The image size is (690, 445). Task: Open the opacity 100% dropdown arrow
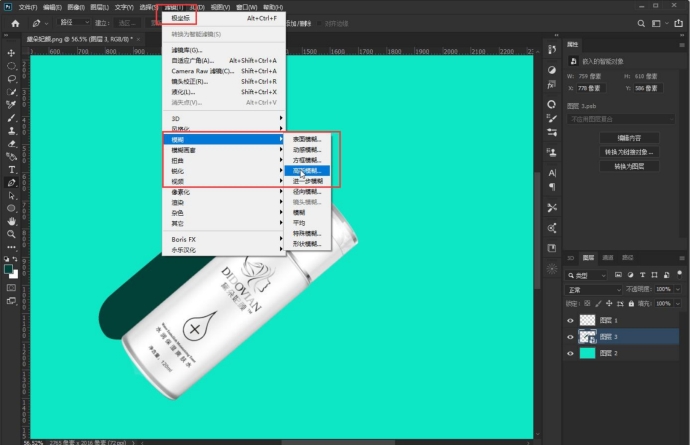(678, 289)
